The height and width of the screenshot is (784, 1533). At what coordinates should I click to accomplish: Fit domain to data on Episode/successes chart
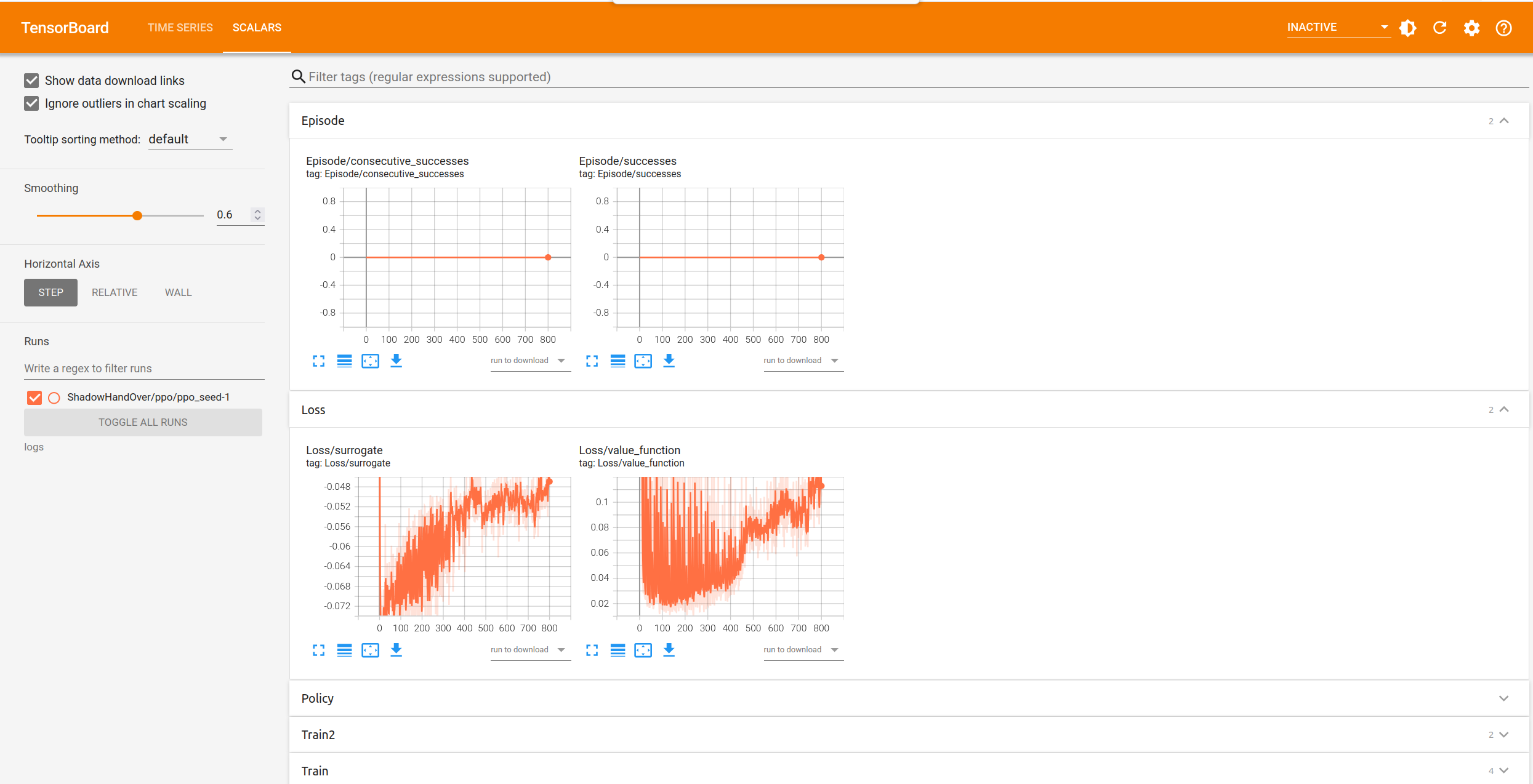point(643,361)
